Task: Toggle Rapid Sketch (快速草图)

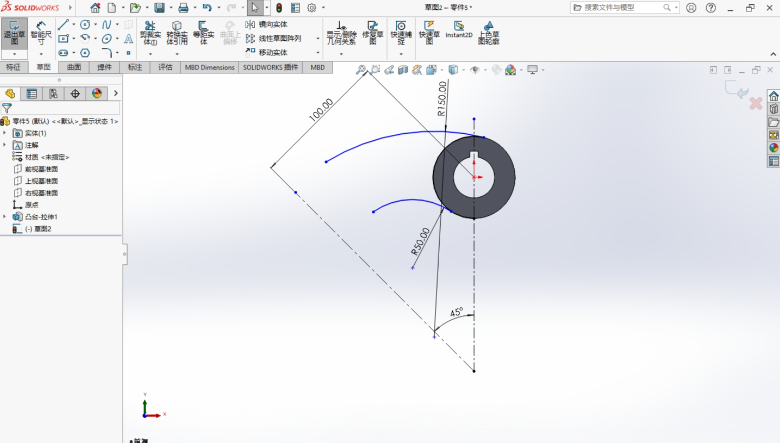Action: [429, 33]
